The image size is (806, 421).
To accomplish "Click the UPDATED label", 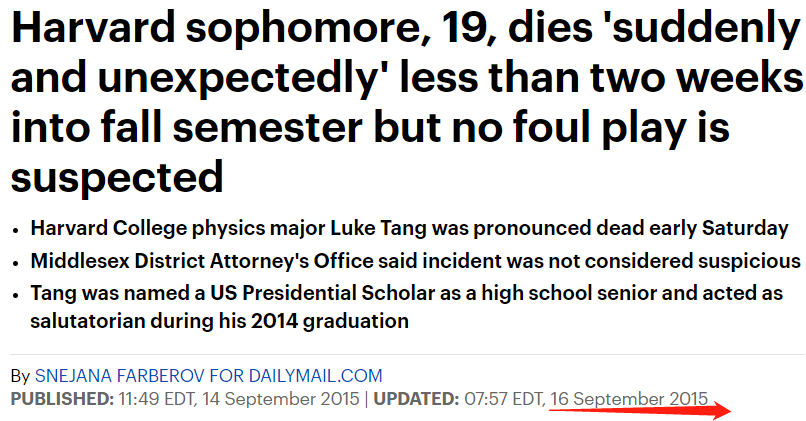I will point(415,400).
